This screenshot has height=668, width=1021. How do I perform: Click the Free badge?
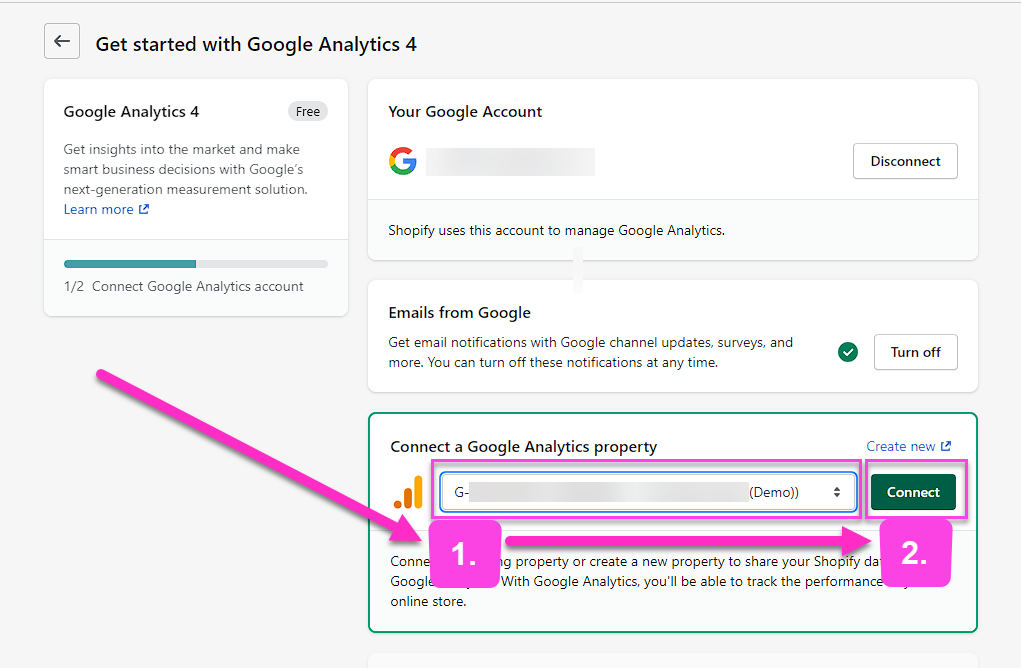point(308,111)
